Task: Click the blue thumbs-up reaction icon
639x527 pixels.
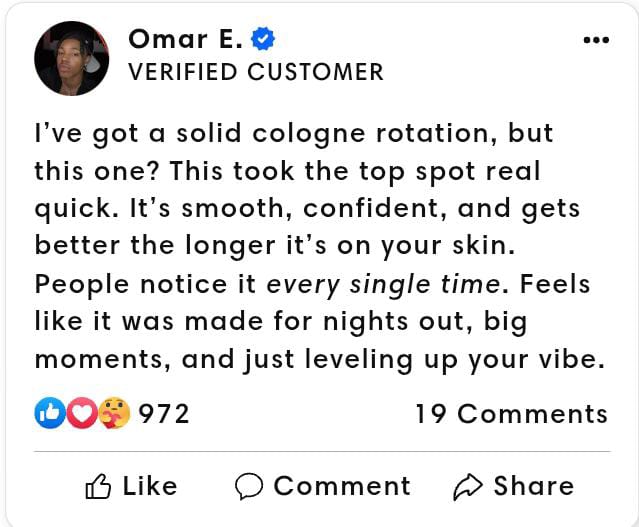Action: click(49, 413)
